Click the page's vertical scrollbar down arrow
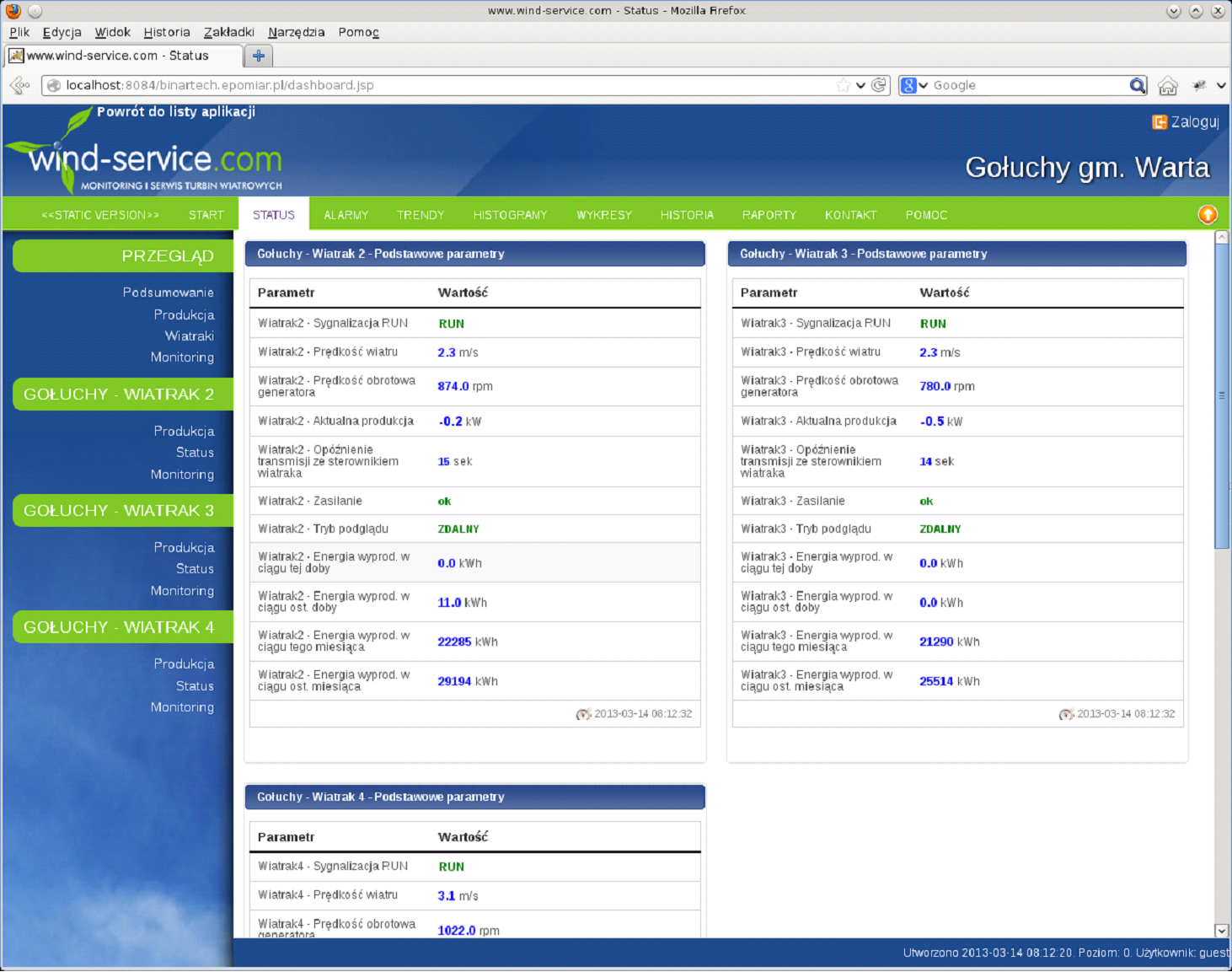Viewport: 1232px width, 972px height. (1221, 931)
